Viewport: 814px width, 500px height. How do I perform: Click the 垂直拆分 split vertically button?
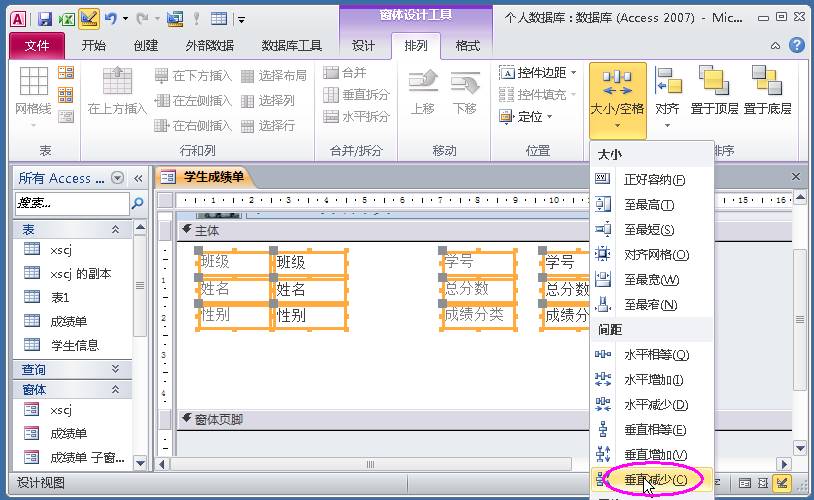(x=356, y=94)
